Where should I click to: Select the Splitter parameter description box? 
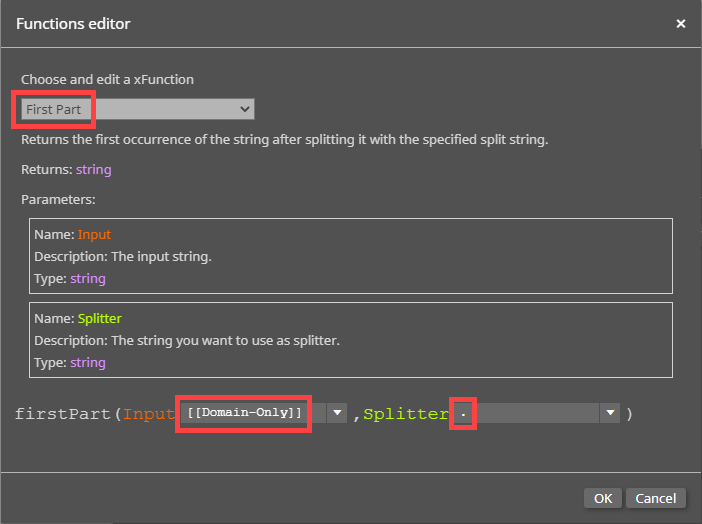tap(351, 341)
